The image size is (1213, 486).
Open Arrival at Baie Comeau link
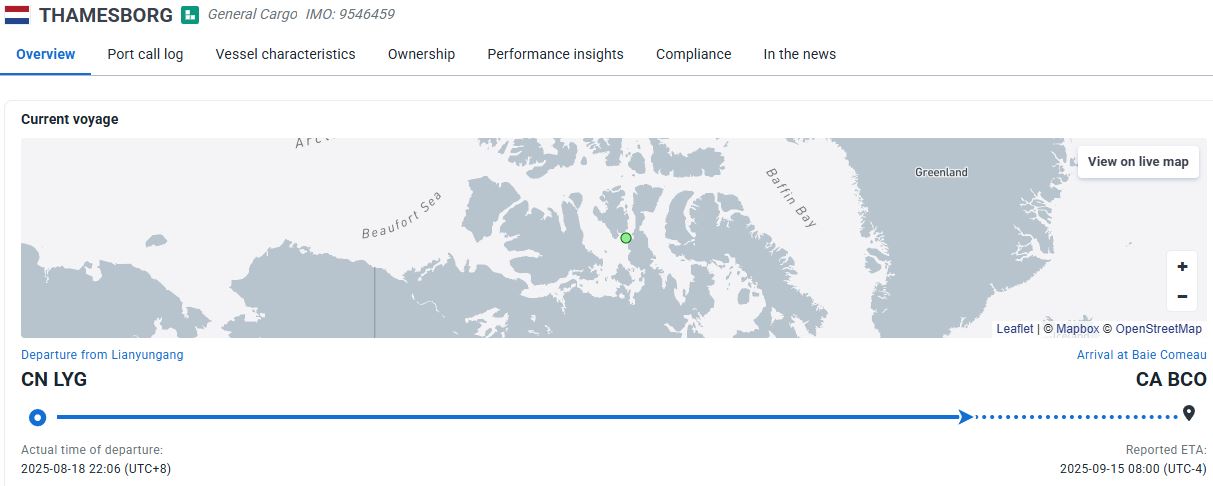pyautogui.click(x=1142, y=355)
